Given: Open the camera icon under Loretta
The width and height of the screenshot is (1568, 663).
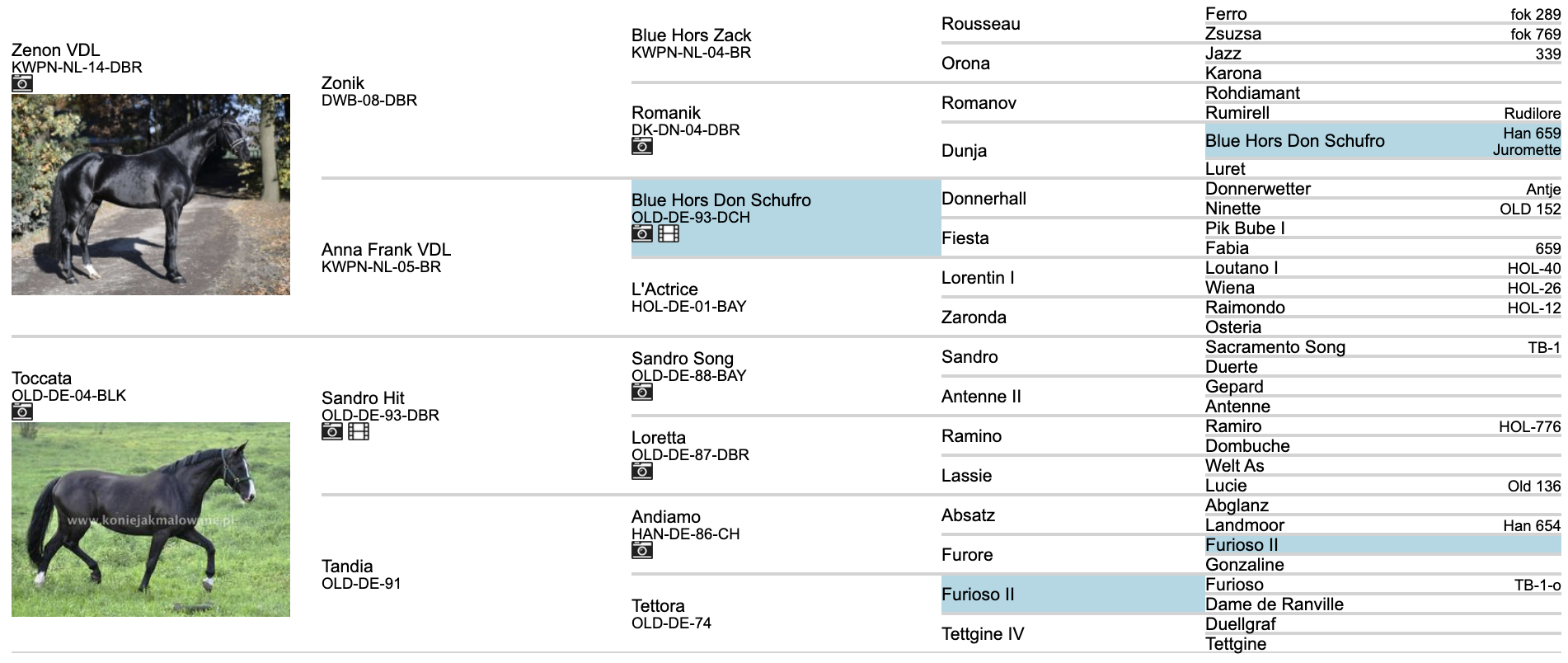Looking at the screenshot, I should [642, 471].
